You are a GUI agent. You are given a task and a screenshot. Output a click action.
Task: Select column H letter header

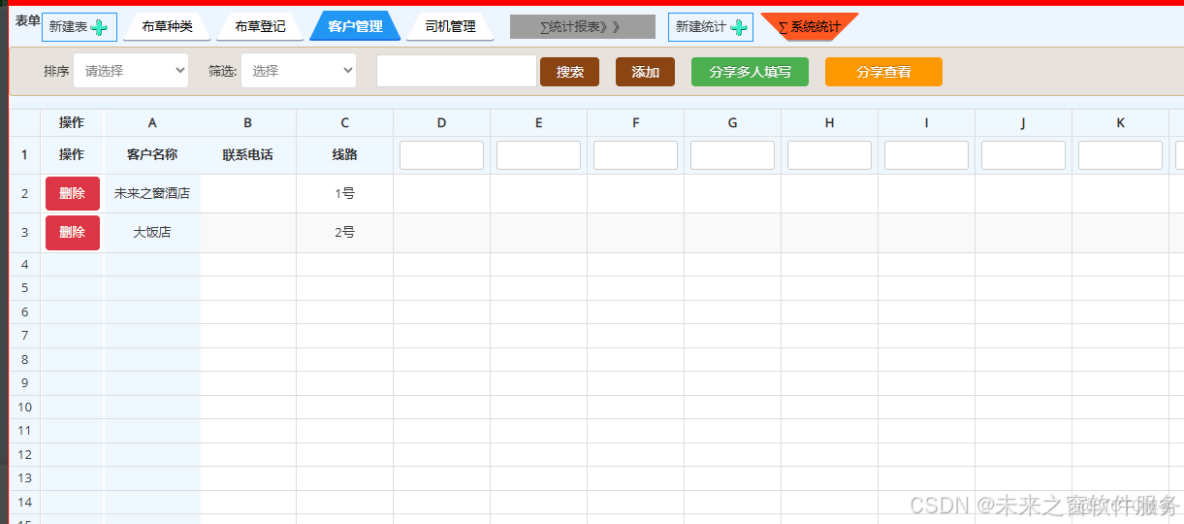click(830, 122)
